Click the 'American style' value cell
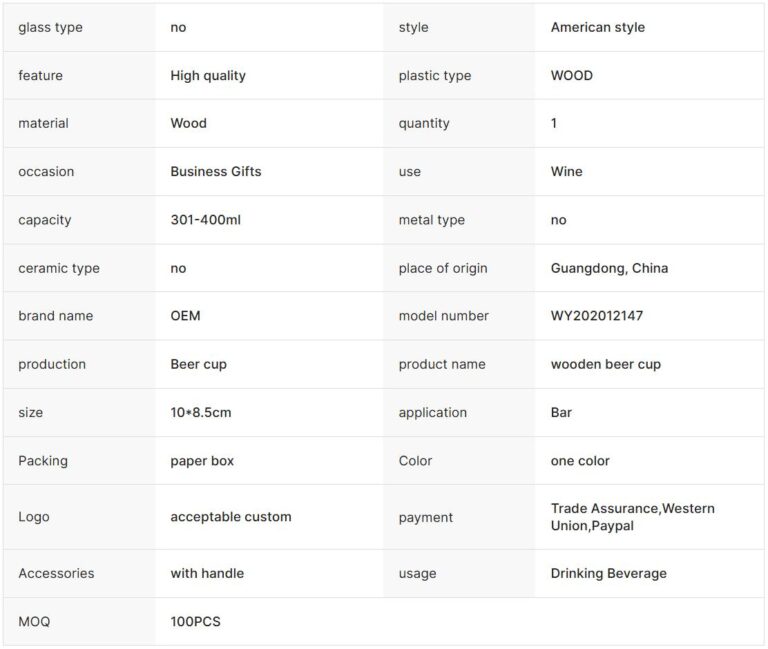The width and height of the screenshot is (768, 649). click(597, 27)
